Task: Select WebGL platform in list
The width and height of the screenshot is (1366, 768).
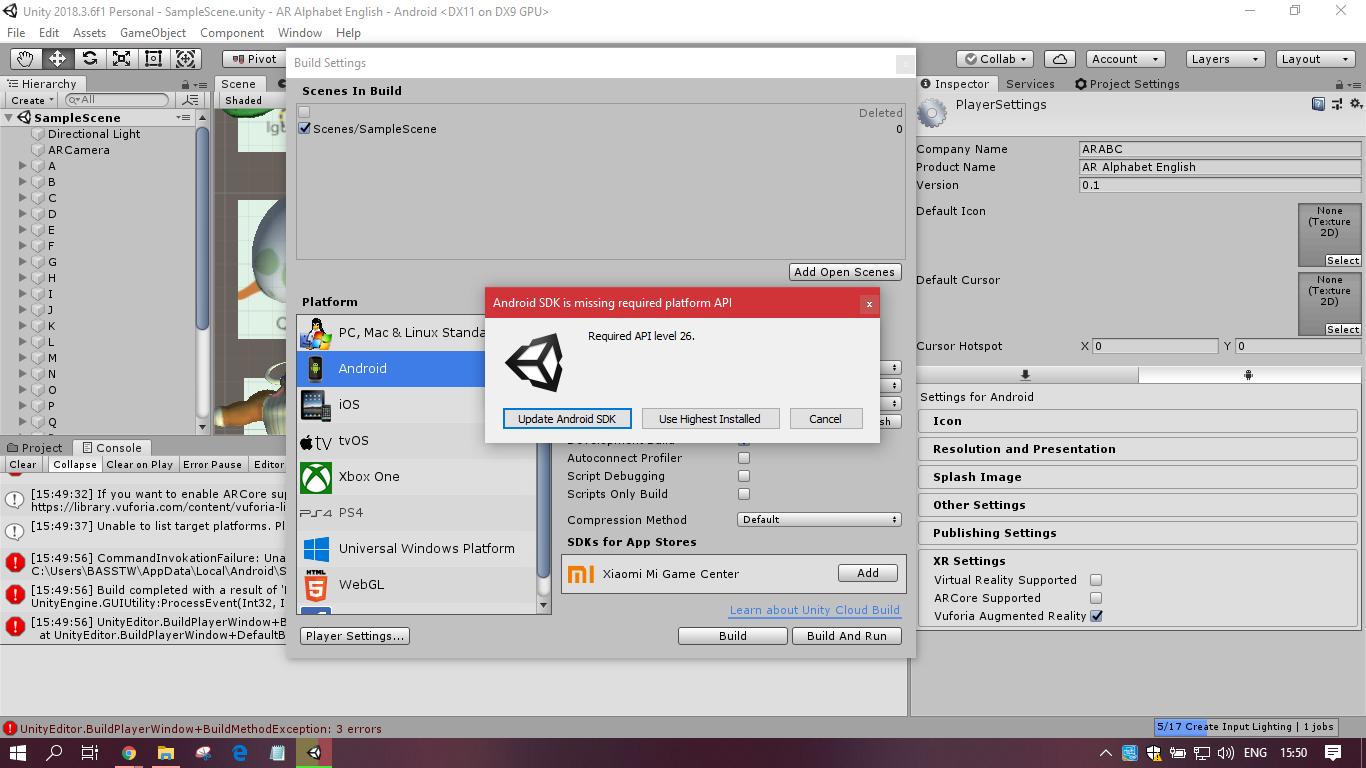Action: (x=417, y=584)
